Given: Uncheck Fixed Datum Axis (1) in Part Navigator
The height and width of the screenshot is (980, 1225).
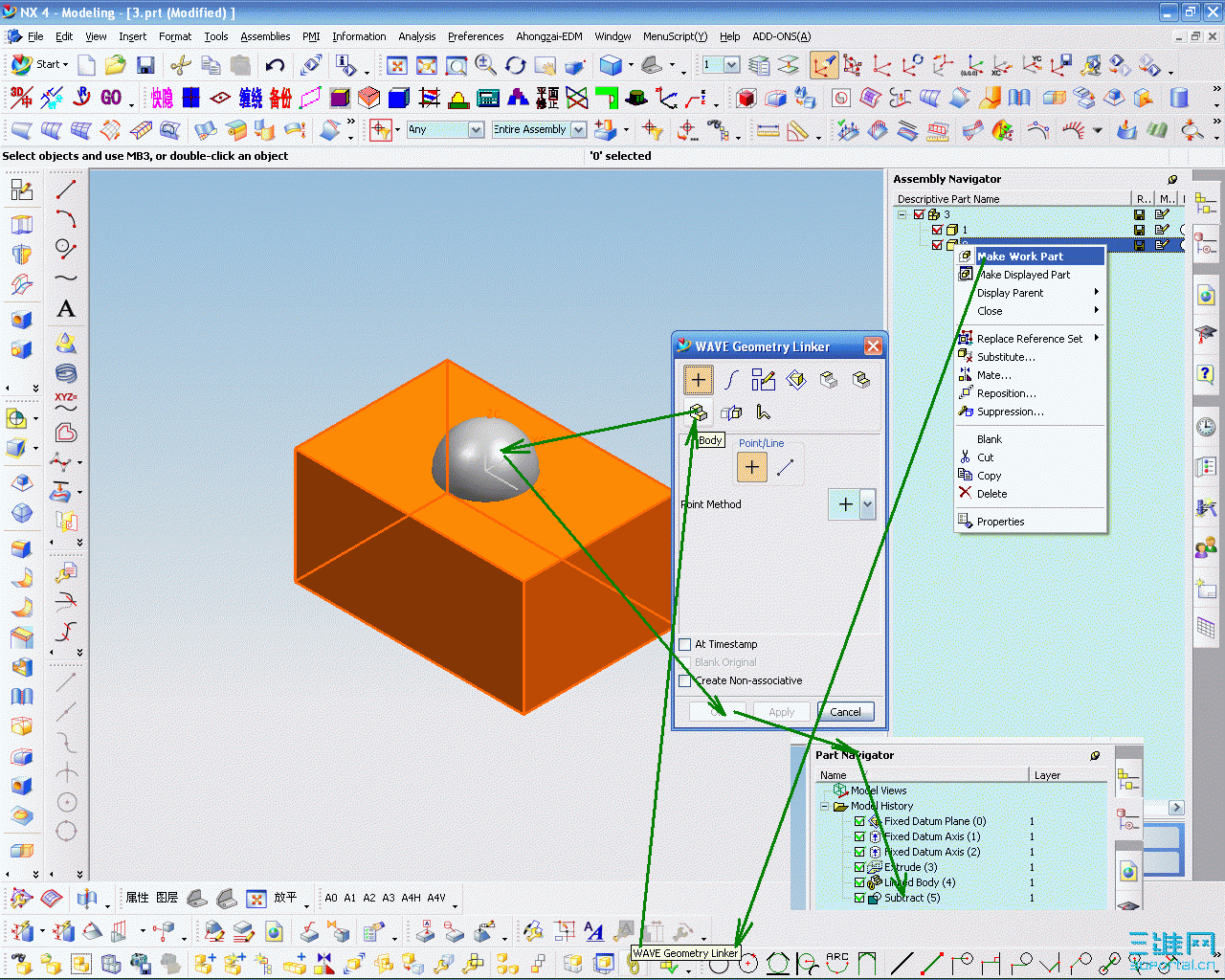Looking at the screenshot, I should pyautogui.click(x=859, y=836).
